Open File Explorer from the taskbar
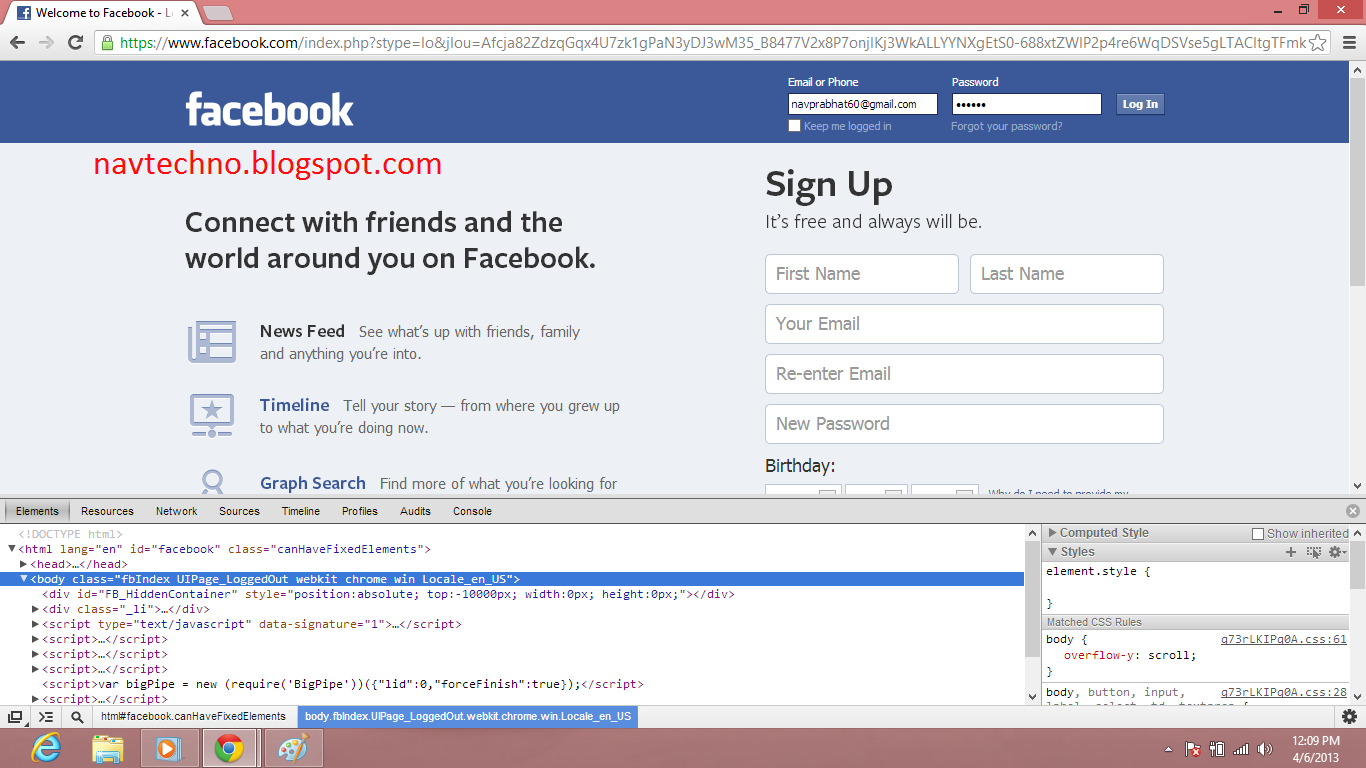 (107, 748)
